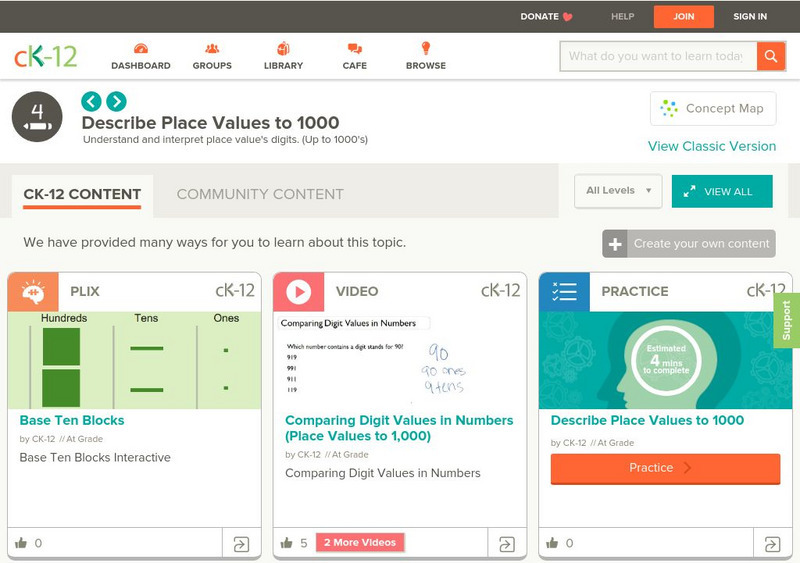Click the PLIX card header label

click(85, 291)
